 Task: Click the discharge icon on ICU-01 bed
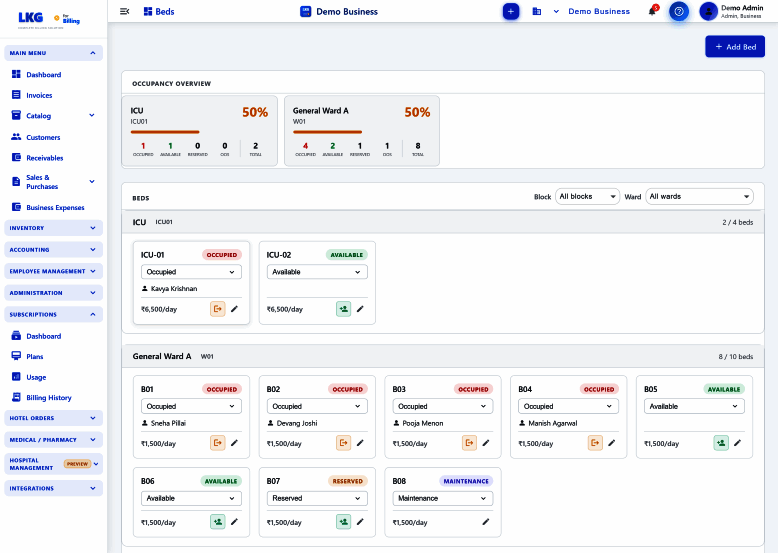pyautogui.click(x=217, y=309)
